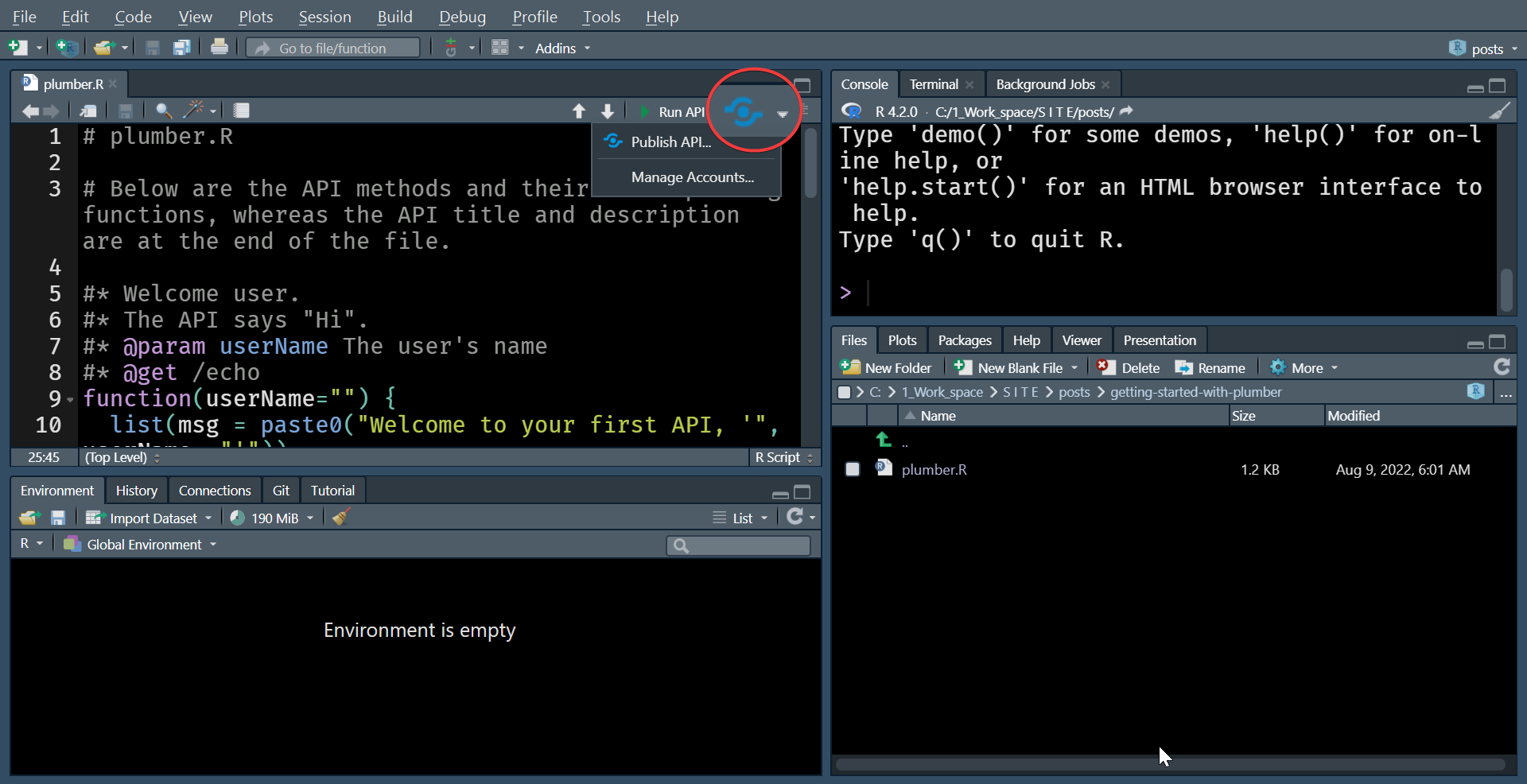Viewport: 1527px width, 784px height.
Task: Toggle the checkbox beside the C: breadcrumb path
Action: [x=844, y=392]
